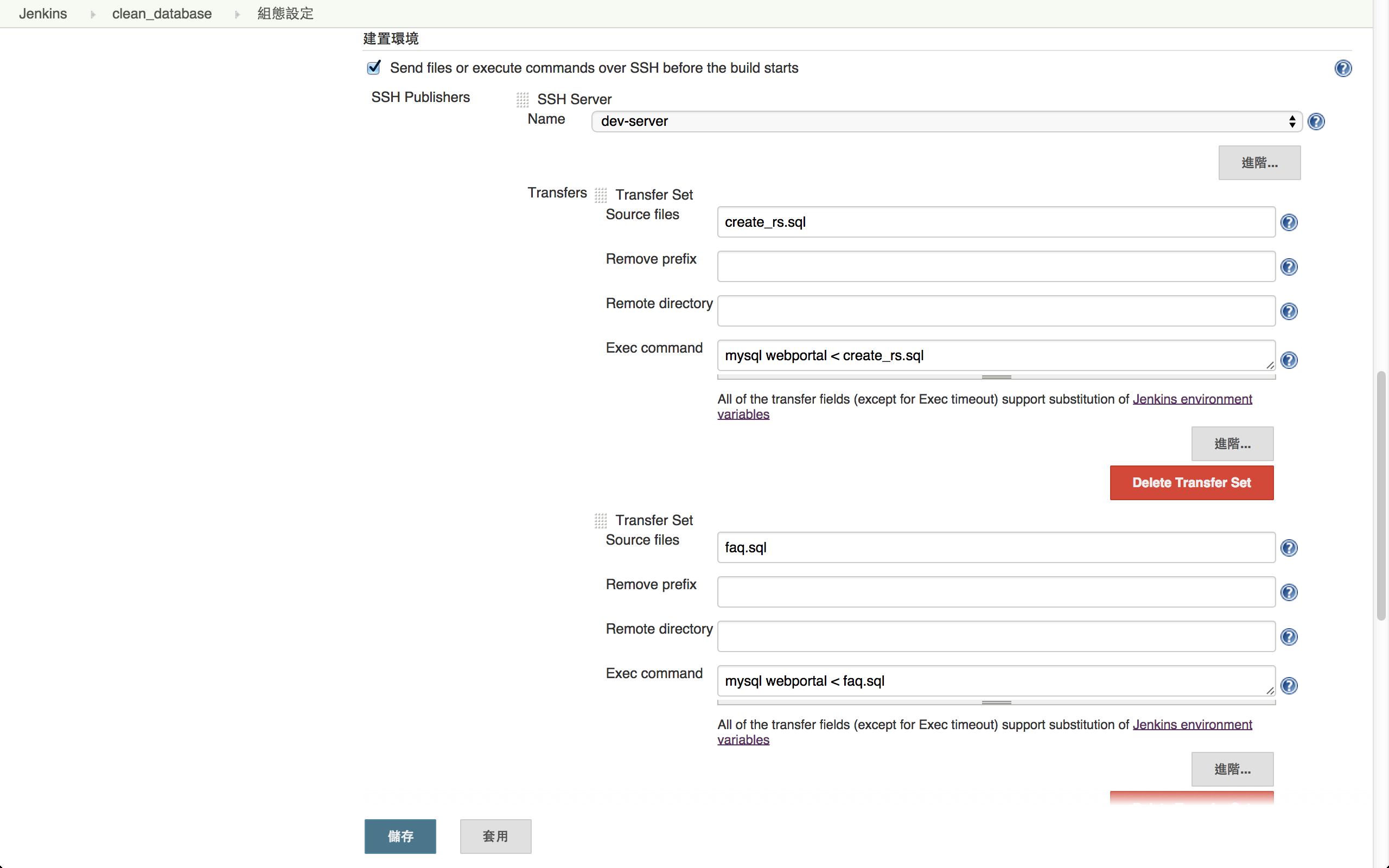
Task: Expand breadcrumb arrow after Jenkins
Action: click(x=93, y=14)
